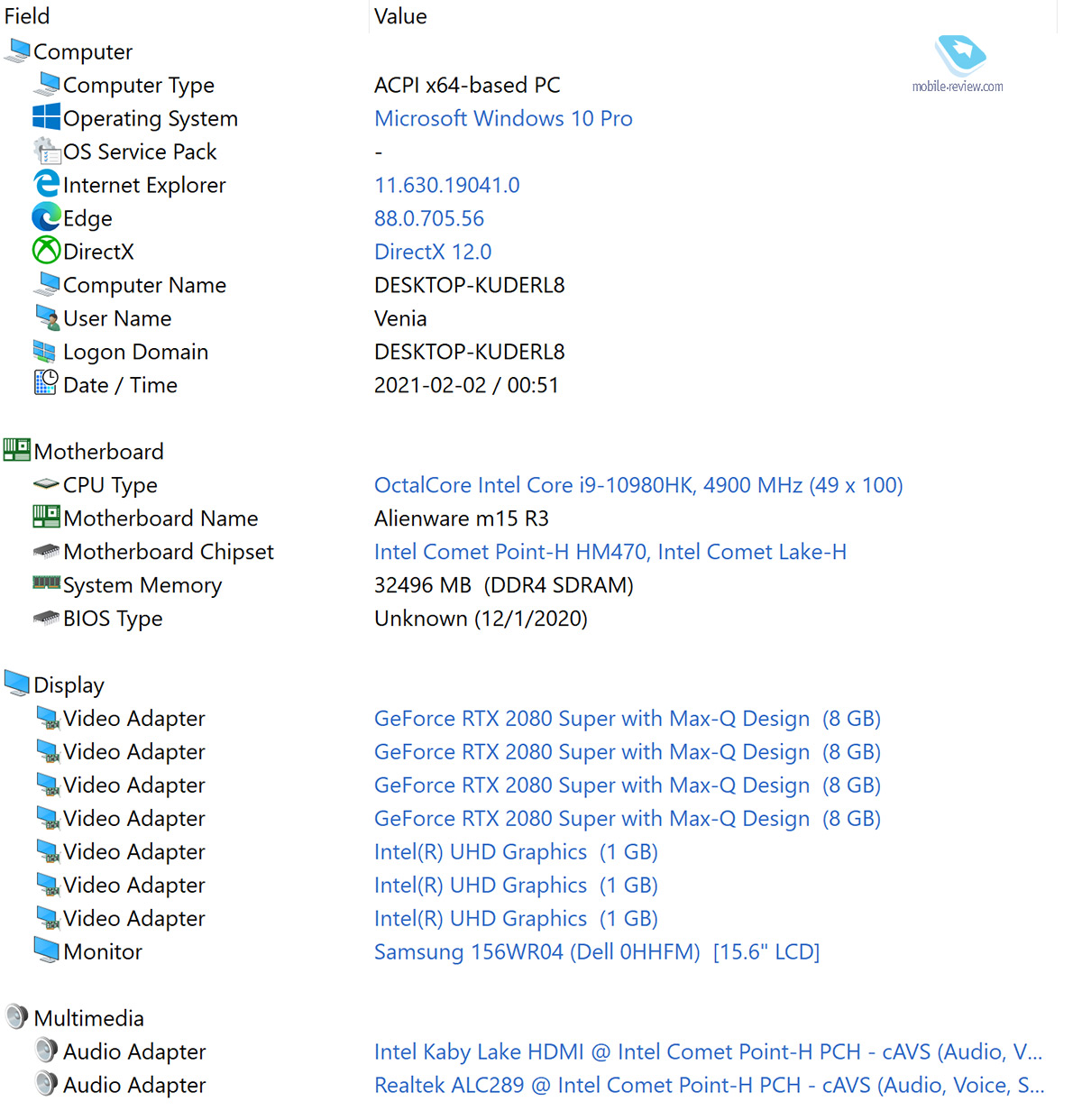
Task: Select the Alienware m15 R3 value
Action: tap(462, 519)
